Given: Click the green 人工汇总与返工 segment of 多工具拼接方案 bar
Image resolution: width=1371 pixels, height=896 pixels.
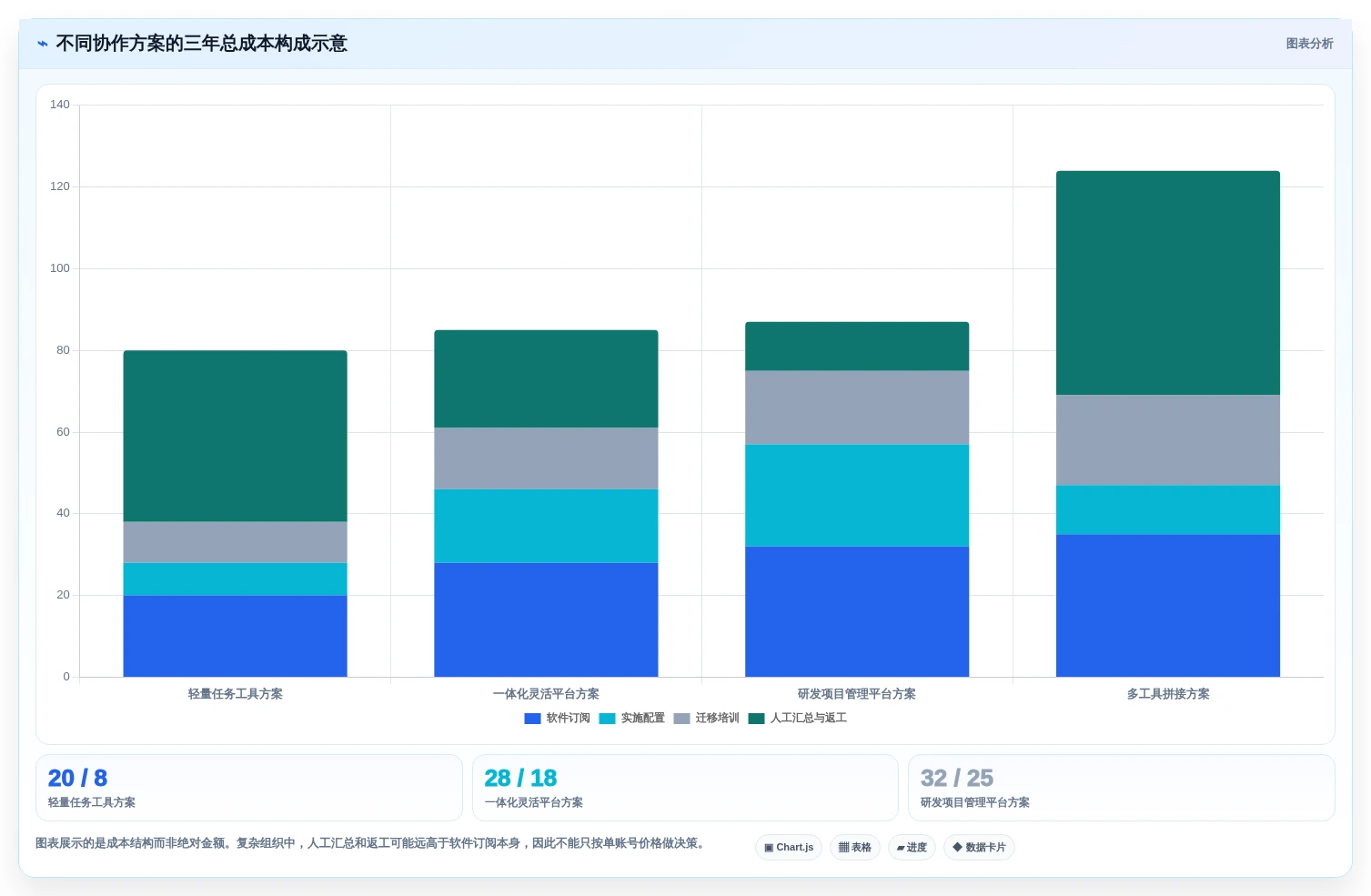Looking at the screenshot, I should point(1168,283).
